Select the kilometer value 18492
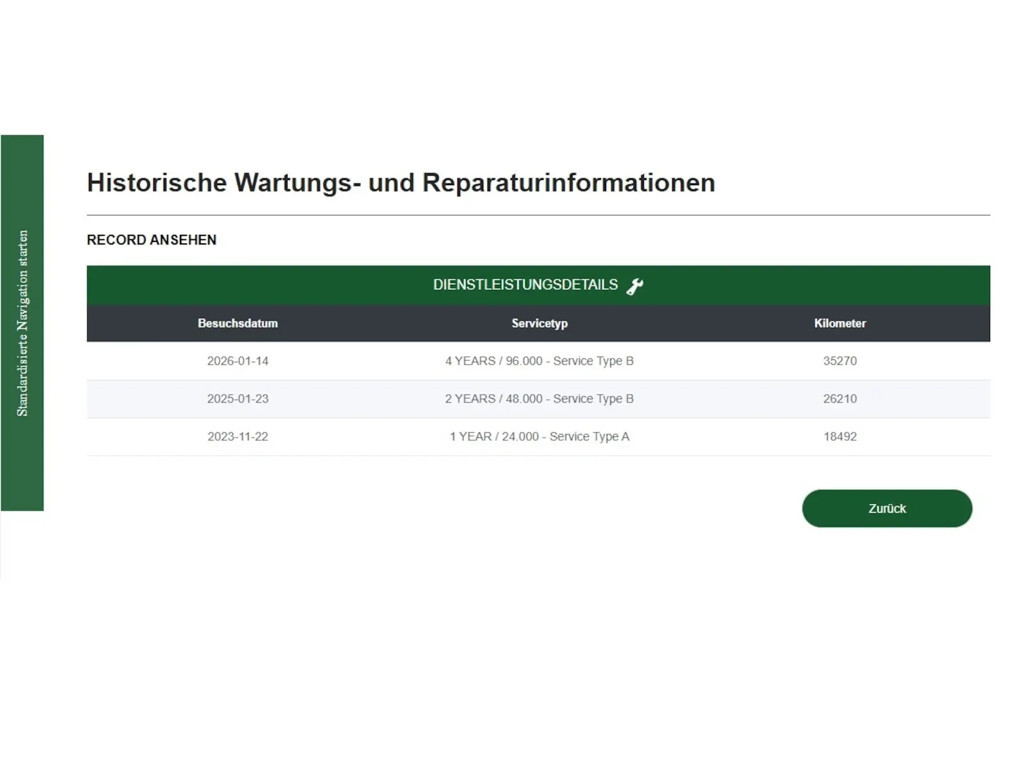Viewport: 1024px width, 768px height. pyautogui.click(x=840, y=437)
